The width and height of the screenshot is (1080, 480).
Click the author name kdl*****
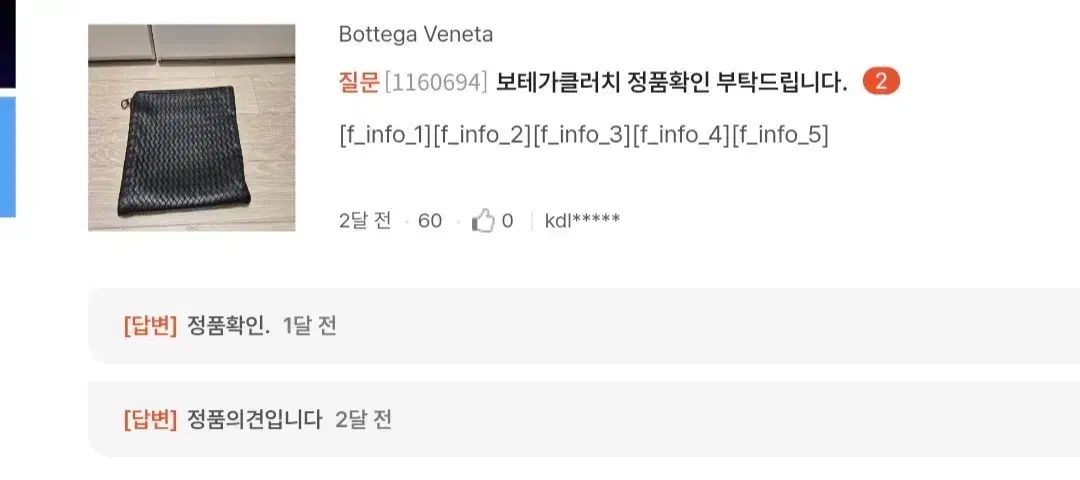pyautogui.click(x=582, y=220)
